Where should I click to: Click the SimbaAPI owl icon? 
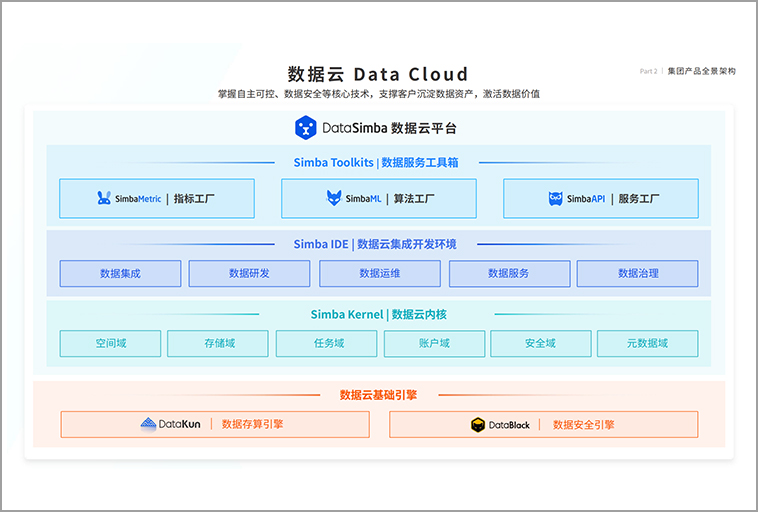coord(555,198)
